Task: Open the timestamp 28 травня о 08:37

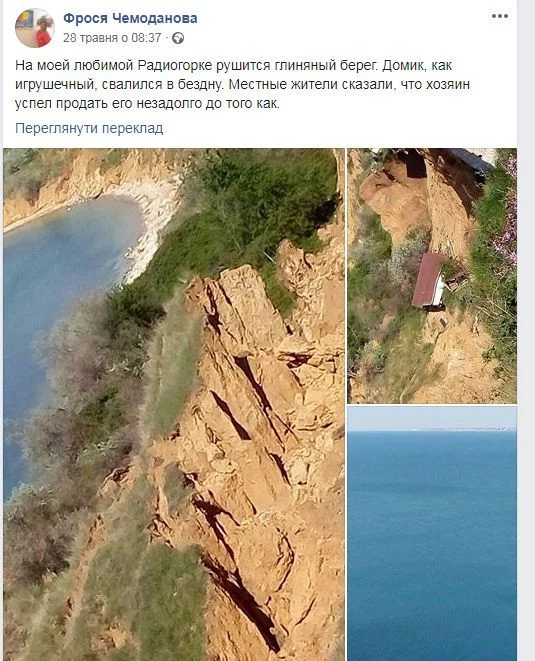Action: click(x=112, y=38)
